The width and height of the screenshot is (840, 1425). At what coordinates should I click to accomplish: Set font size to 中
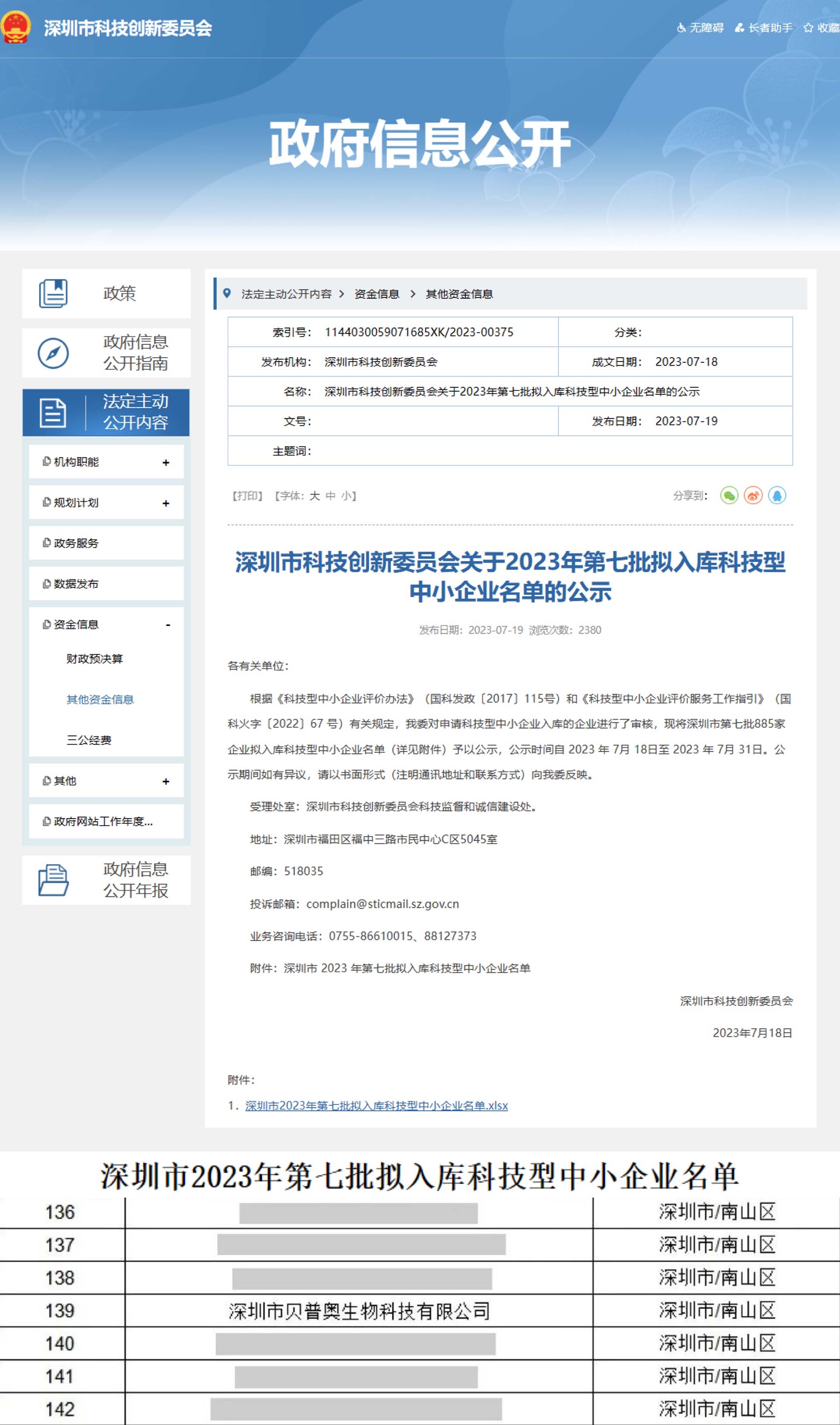click(x=331, y=496)
